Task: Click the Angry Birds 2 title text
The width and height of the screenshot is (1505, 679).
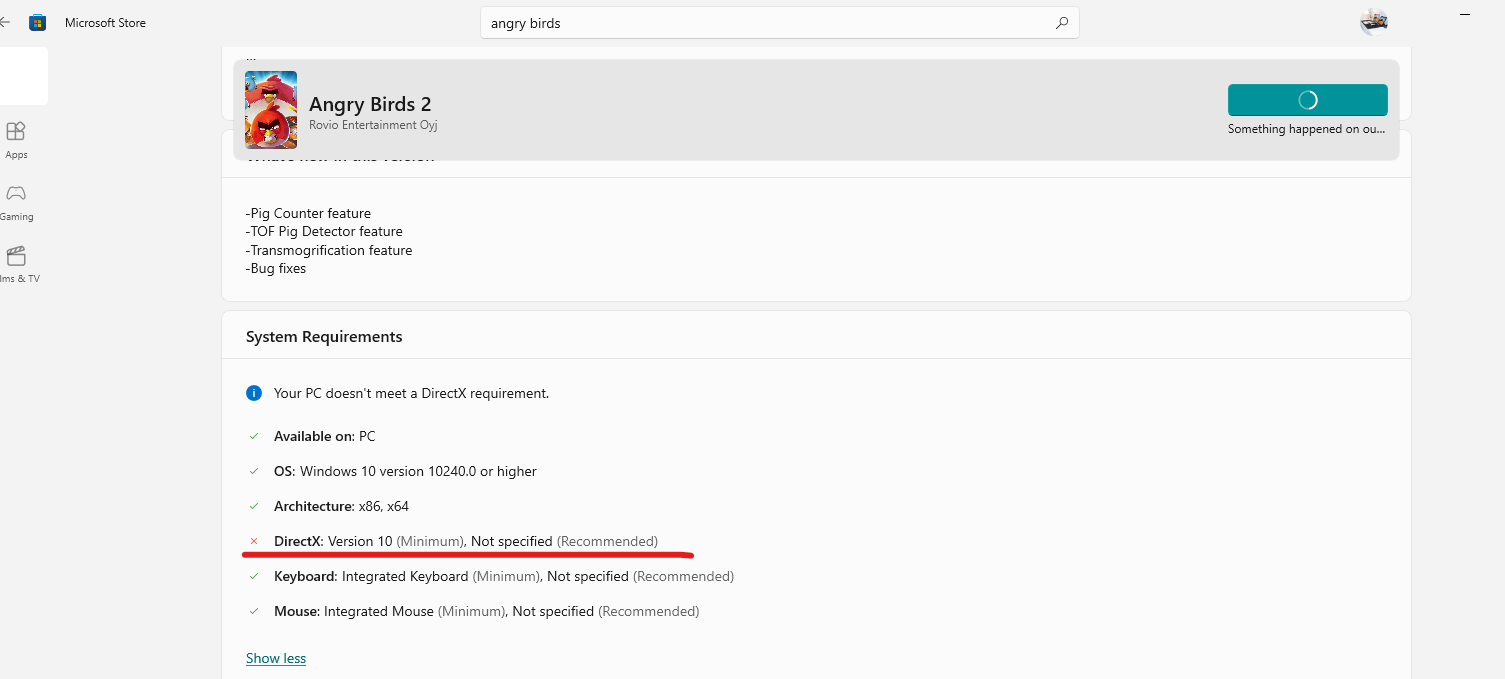Action: click(370, 104)
